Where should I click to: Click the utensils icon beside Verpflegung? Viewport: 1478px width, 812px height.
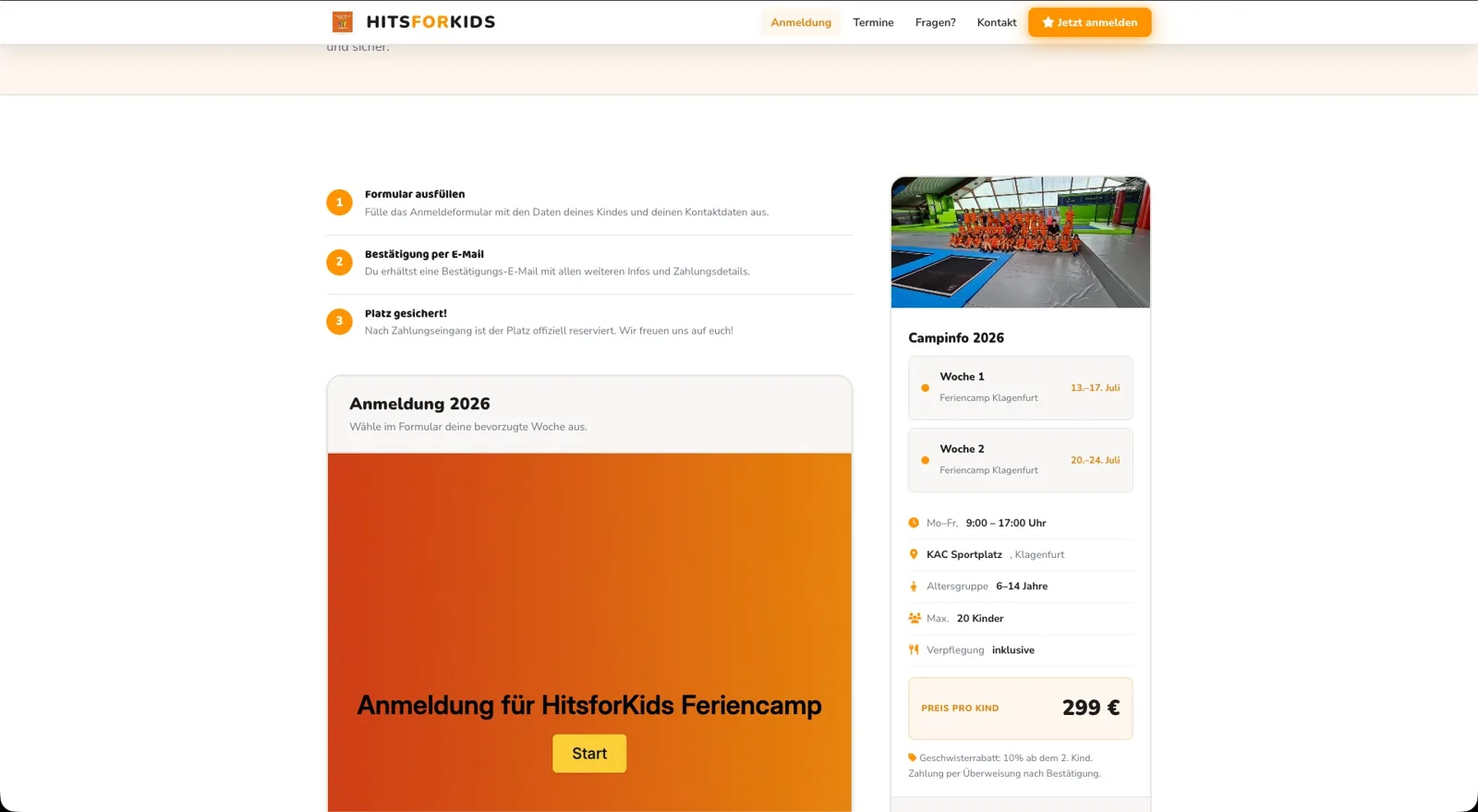[914, 649]
